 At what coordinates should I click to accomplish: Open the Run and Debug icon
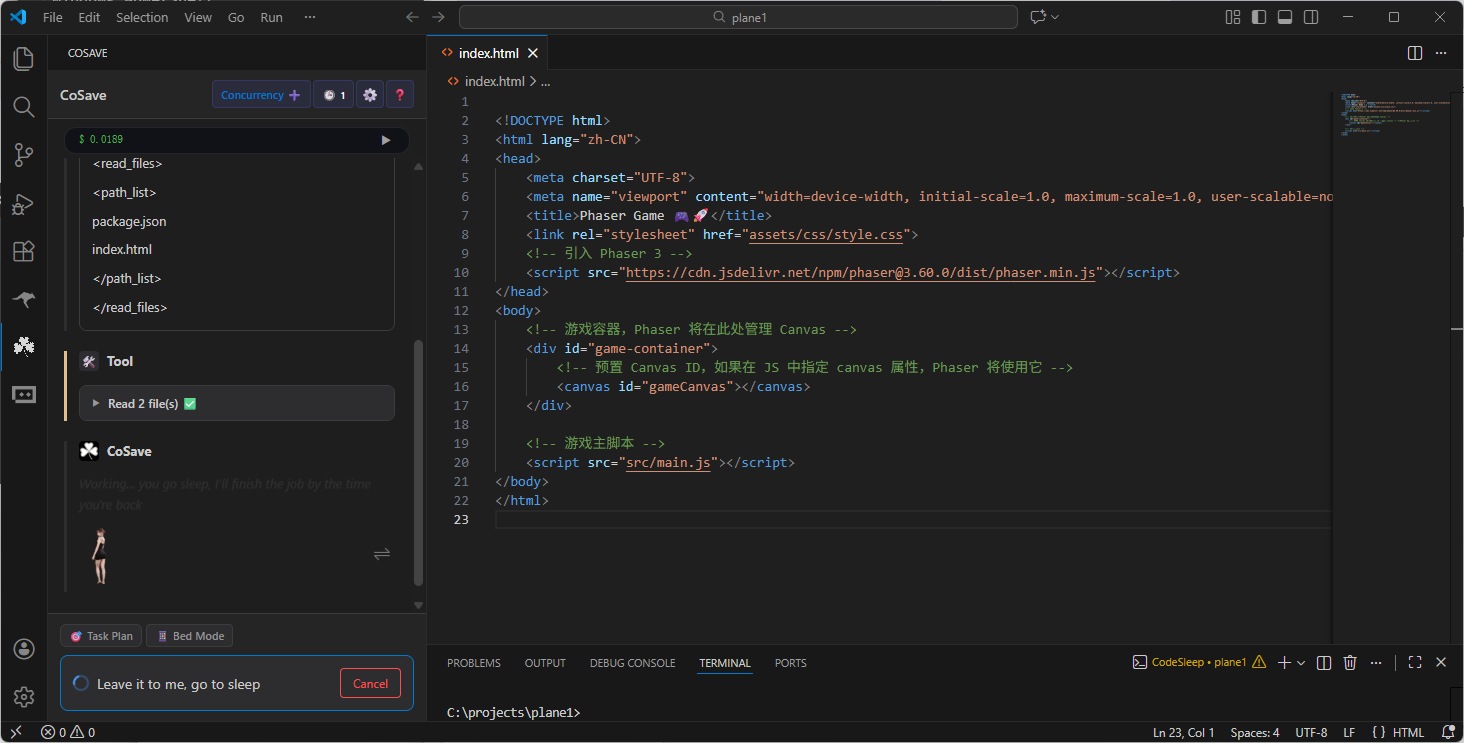24,203
